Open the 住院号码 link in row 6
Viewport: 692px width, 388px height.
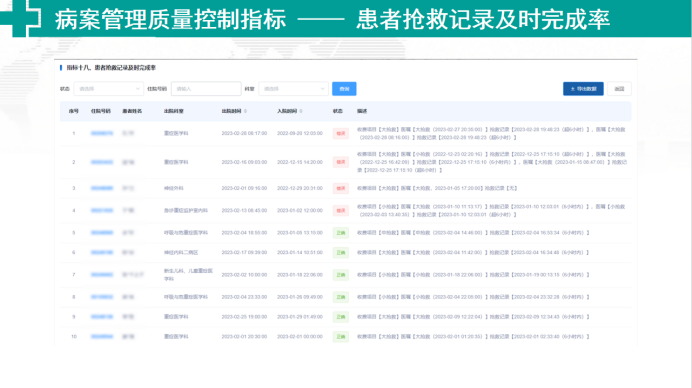102,252
